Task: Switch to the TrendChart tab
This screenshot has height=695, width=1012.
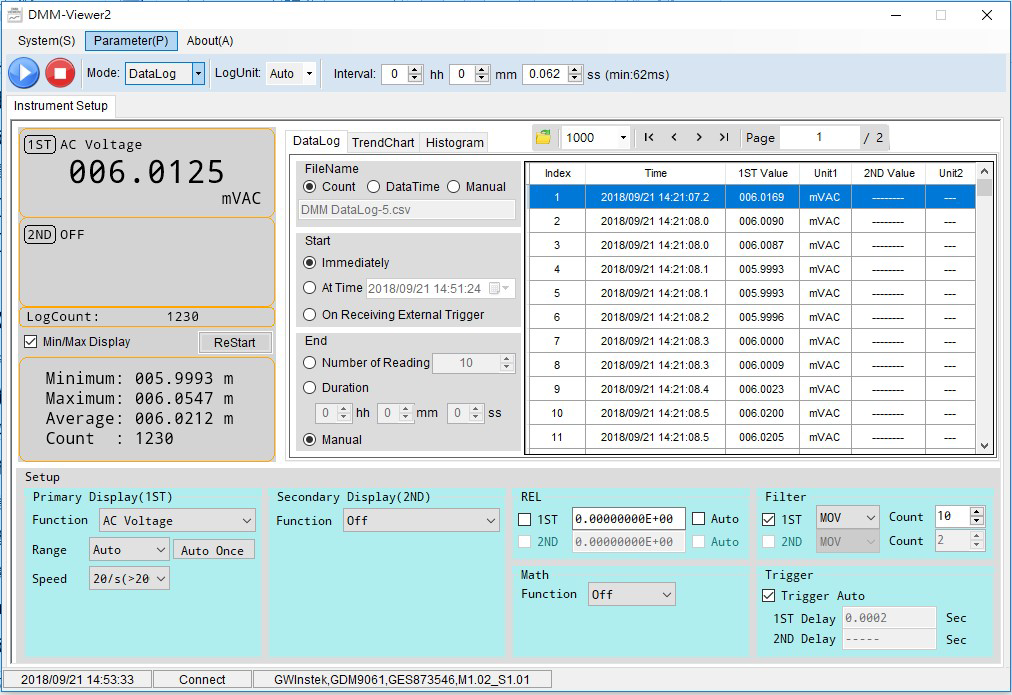Action: pos(383,143)
